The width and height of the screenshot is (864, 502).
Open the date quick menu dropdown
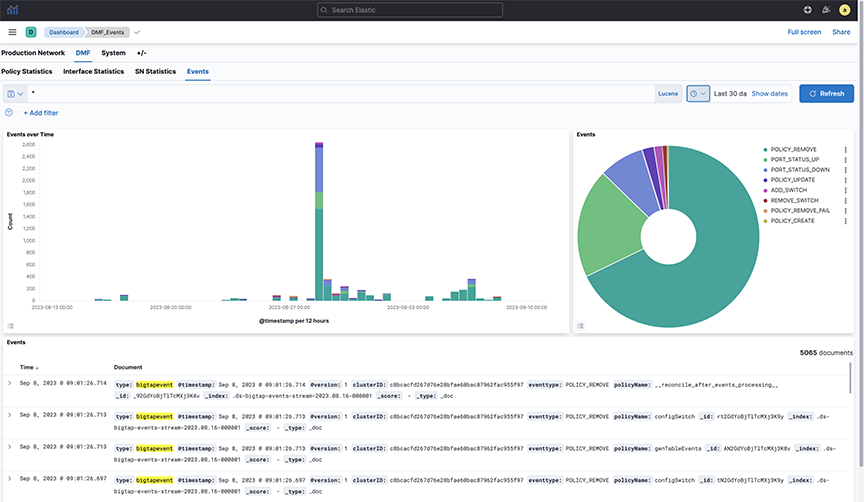point(698,94)
